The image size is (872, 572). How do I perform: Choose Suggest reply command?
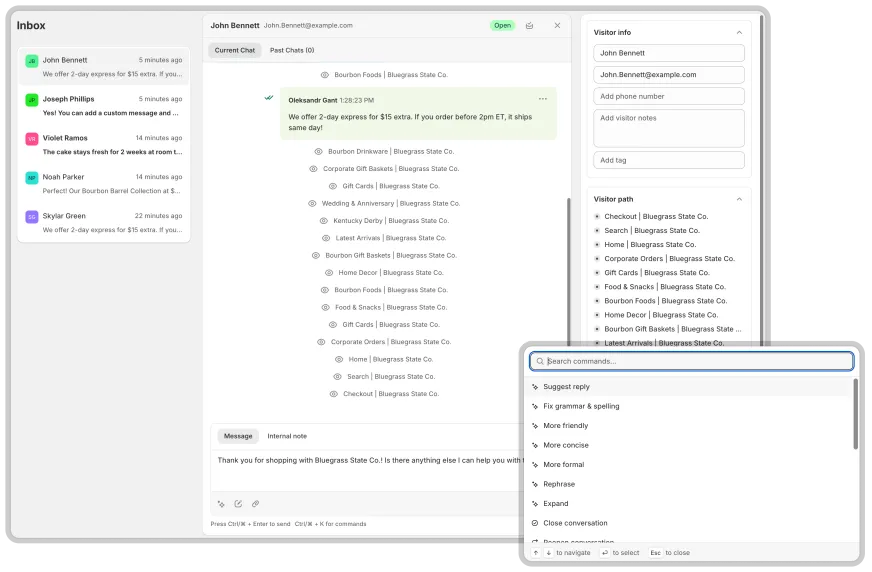[x=688, y=387]
